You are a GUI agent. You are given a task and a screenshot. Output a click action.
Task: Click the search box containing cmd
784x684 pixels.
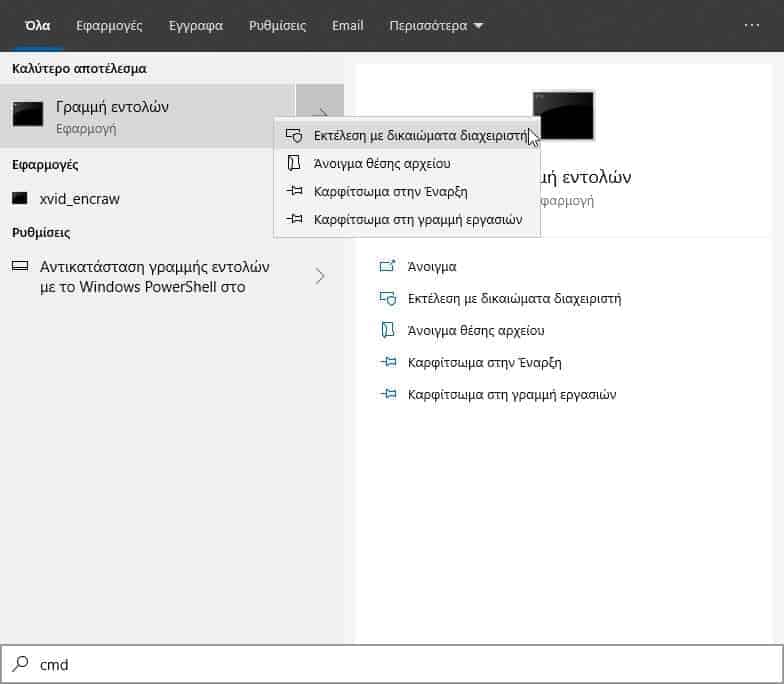pyautogui.click(x=400, y=664)
